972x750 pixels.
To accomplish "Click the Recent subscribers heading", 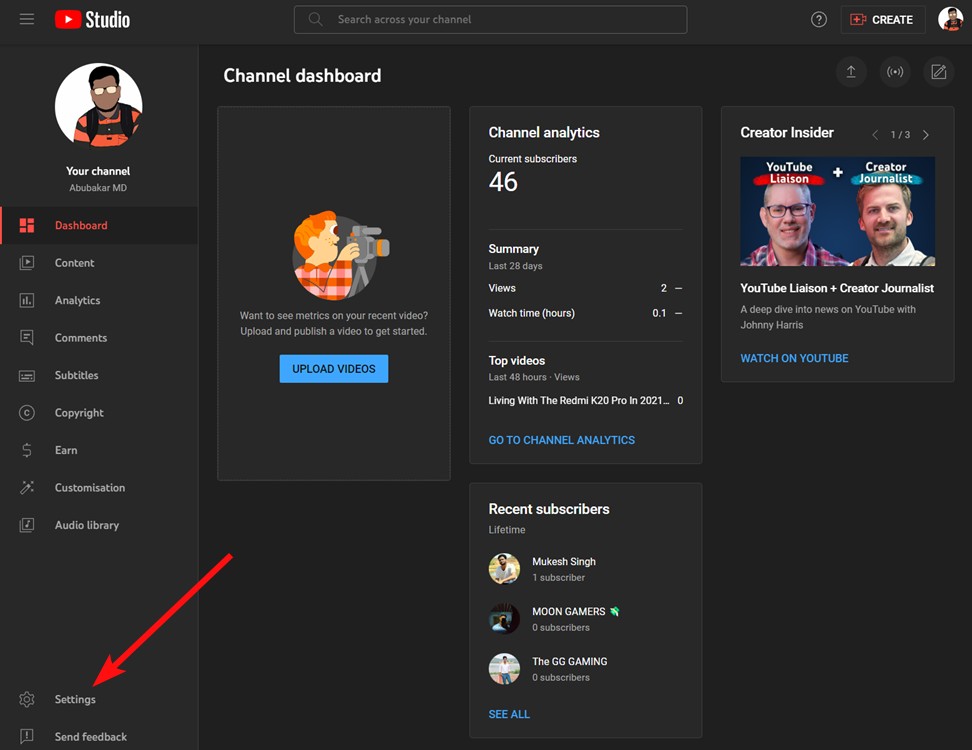I will 549,510.
